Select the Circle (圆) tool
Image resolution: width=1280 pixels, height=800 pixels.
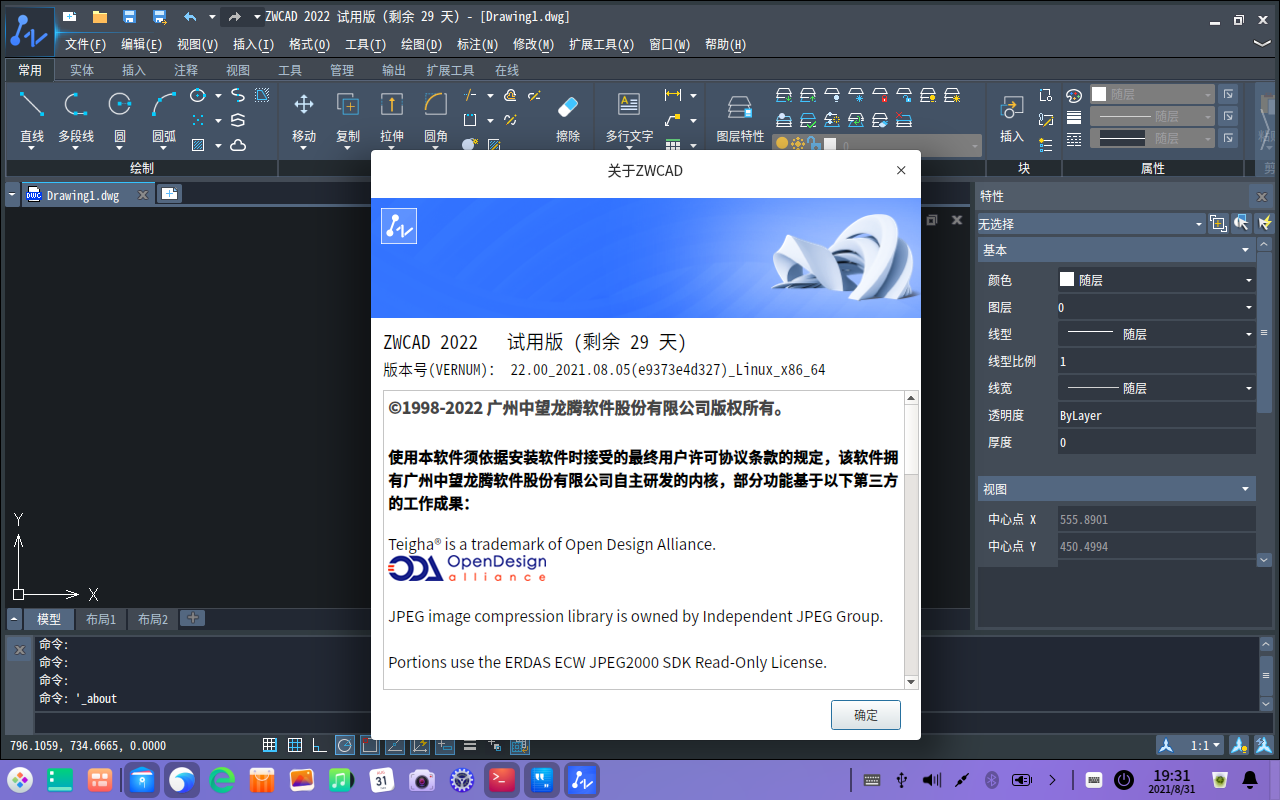coord(120,118)
